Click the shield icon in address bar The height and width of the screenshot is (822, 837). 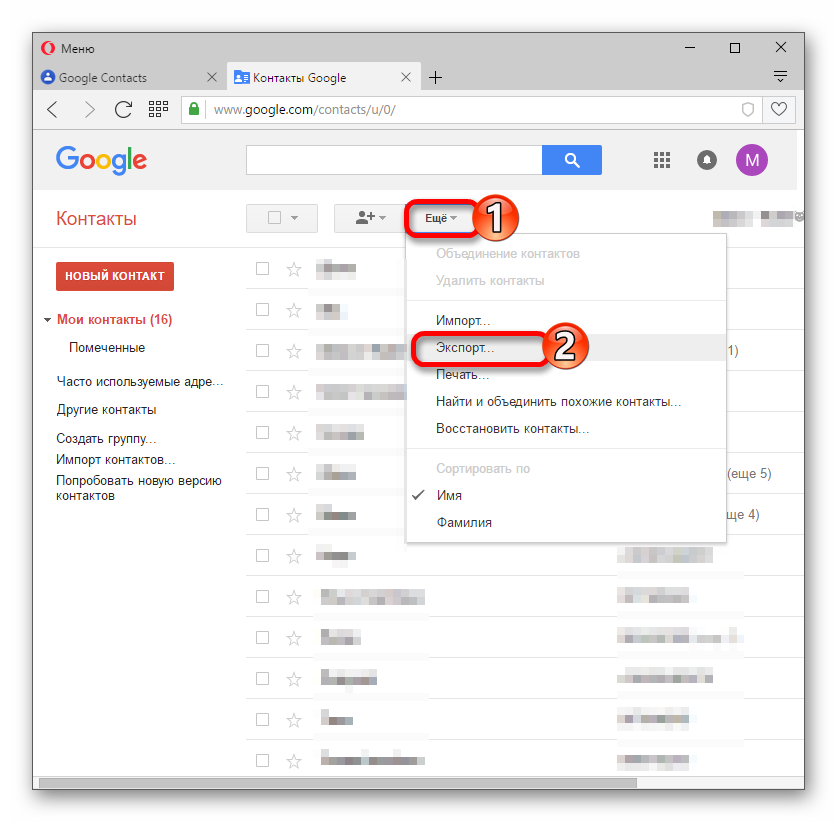pos(748,109)
